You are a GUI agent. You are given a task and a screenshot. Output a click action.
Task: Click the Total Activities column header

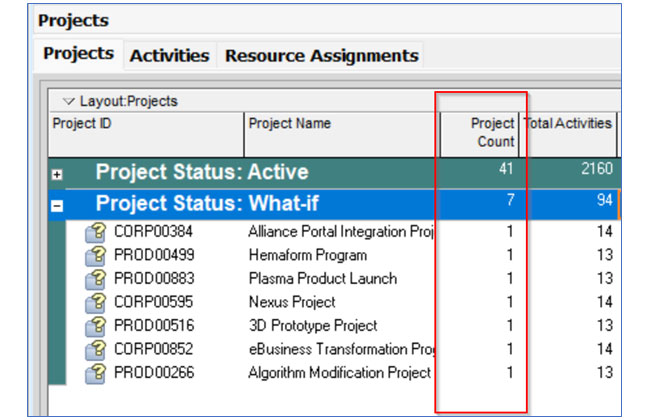[568, 125]
